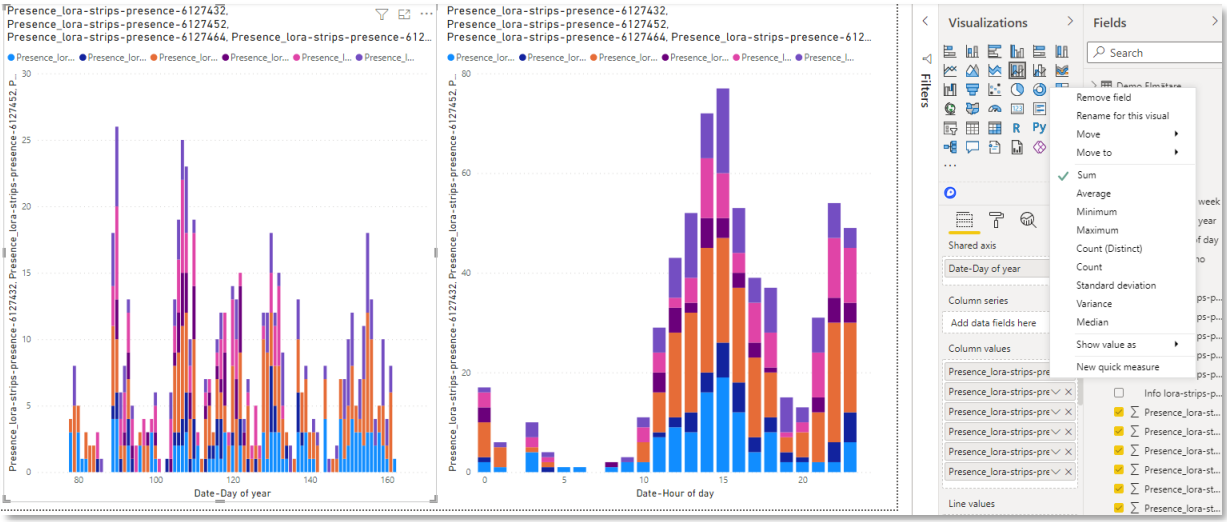Viewport: 1227px width, 522px height.
Task: Select the 100% stacked bar chart visual
Action: point(1040,51)
